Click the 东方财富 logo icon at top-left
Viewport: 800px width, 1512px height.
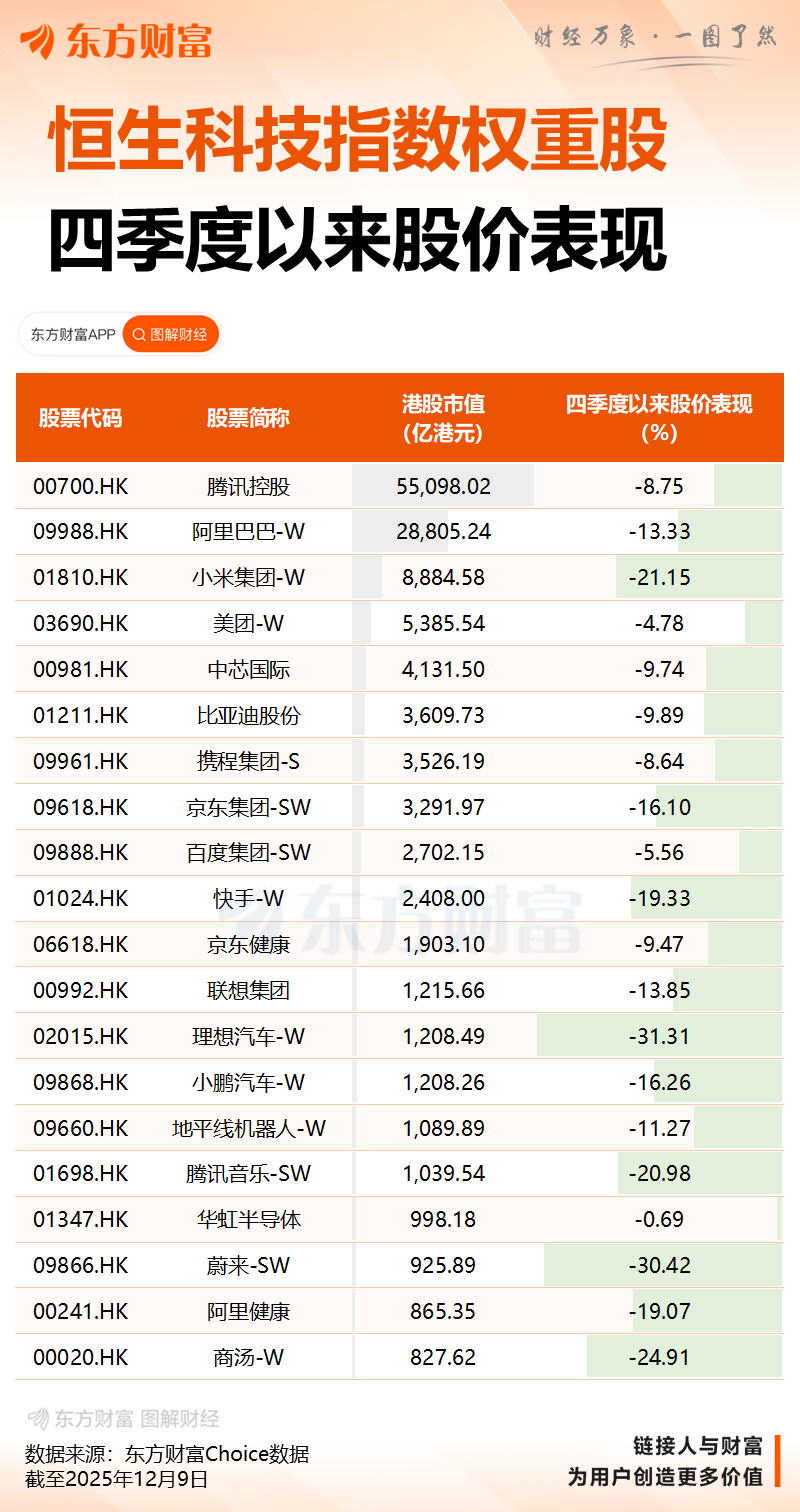pos(38,40)
